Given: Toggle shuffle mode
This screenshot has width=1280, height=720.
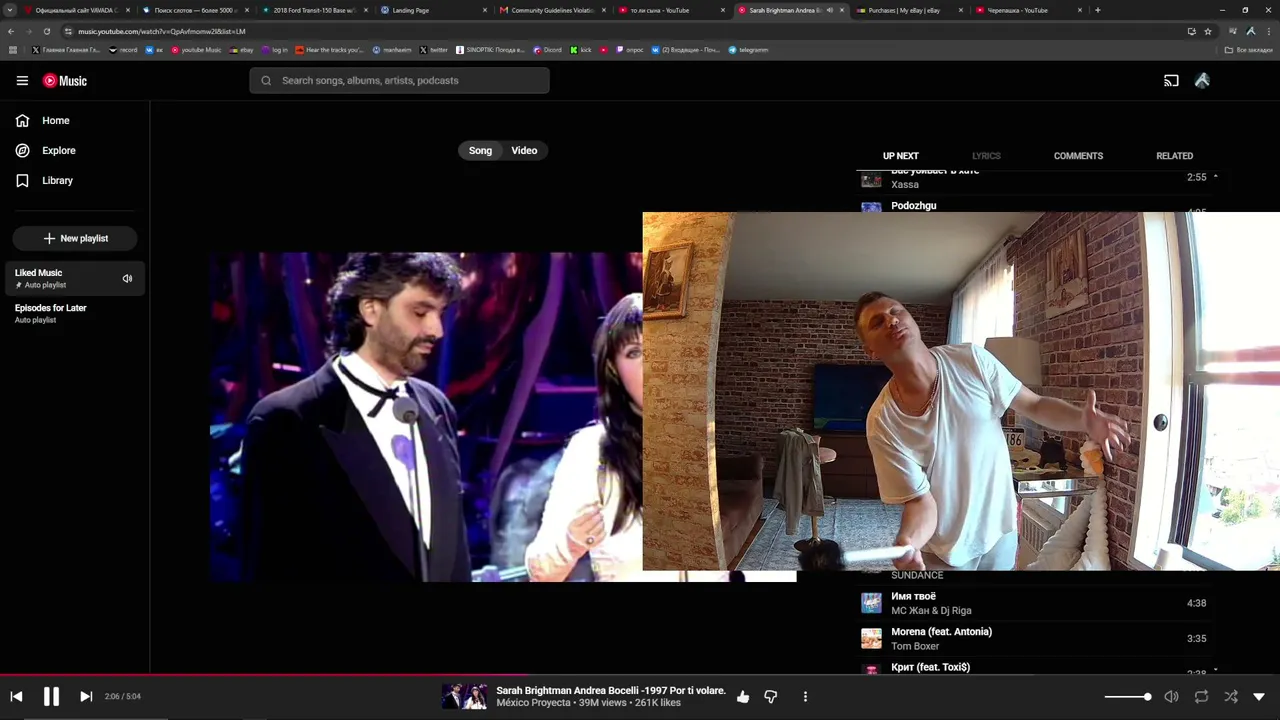Looking at the screenshot, I should 1231,697.
